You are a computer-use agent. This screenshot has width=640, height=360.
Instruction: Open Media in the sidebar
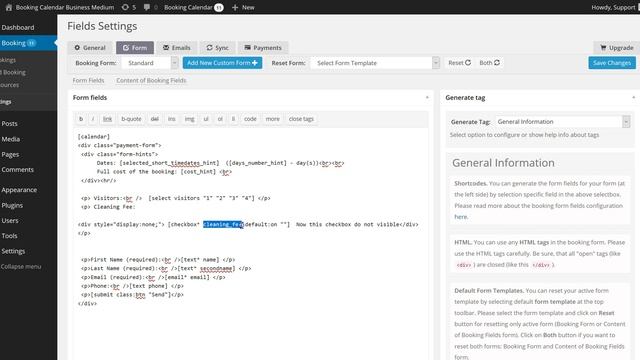(x=11, y=139)
